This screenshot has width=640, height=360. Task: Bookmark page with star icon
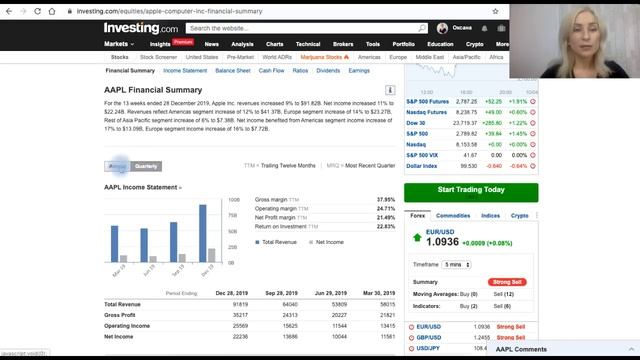point(495,11)
